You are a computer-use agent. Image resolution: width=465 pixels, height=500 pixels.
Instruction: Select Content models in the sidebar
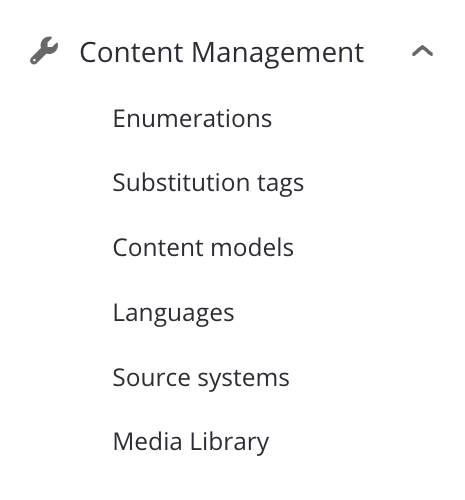point(203,248)
